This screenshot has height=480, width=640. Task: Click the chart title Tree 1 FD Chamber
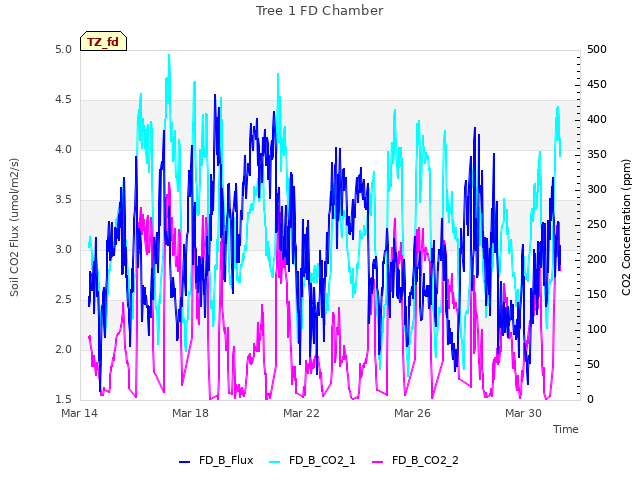(320, 11)
